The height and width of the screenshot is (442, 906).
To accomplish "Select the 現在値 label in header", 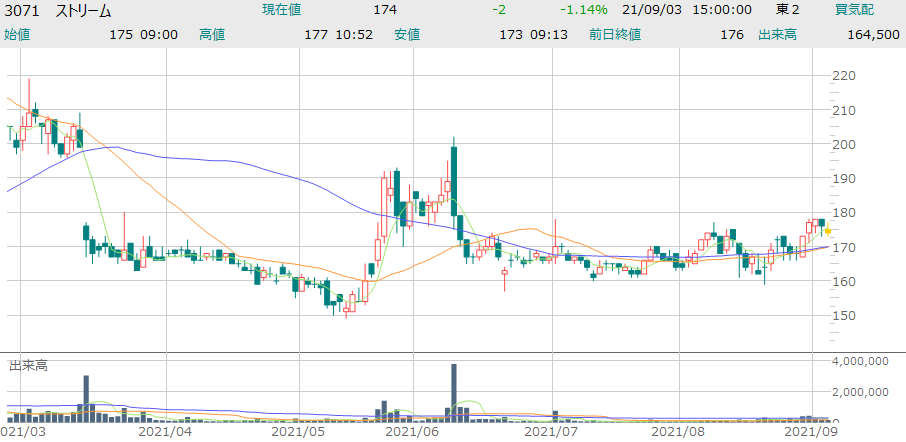I will 283,10.
